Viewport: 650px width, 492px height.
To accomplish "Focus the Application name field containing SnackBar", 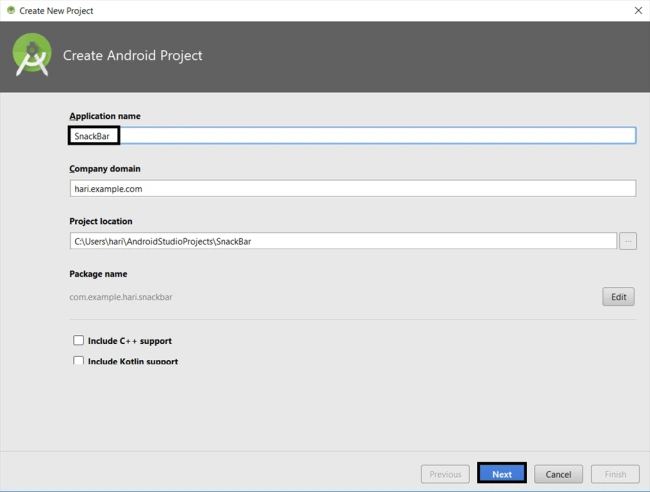I will click(353, 136).
